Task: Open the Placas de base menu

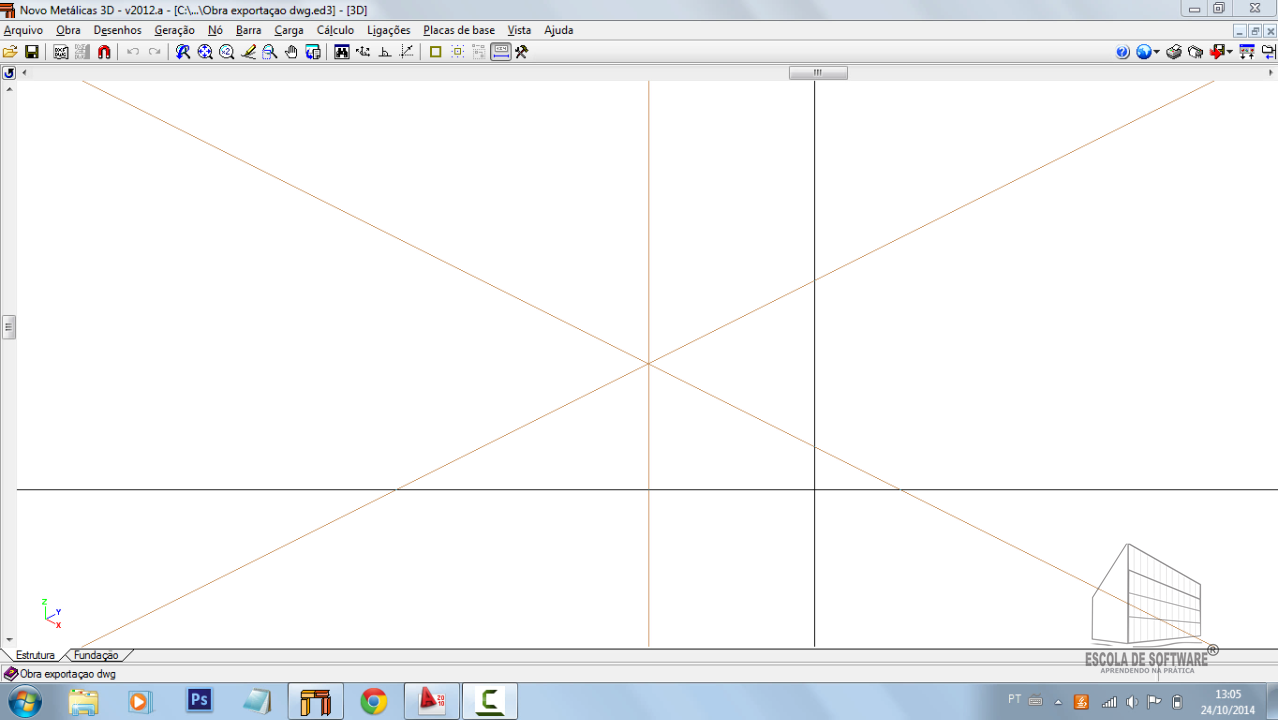Action: click(x=458, y=30)
